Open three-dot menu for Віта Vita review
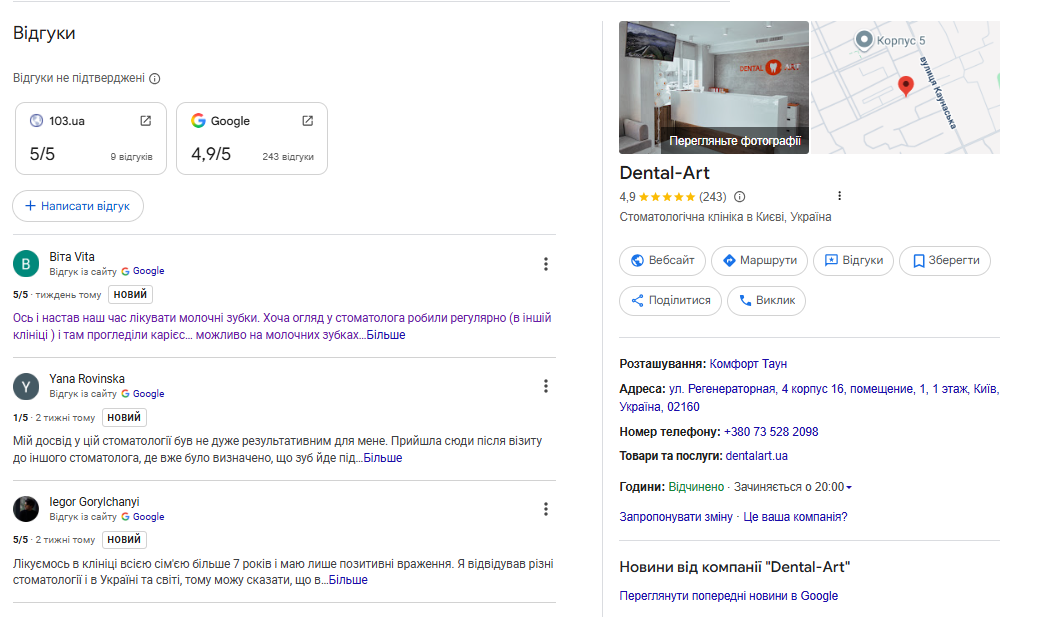Viewport: 1040px width, 617px height. pos(546,264)
